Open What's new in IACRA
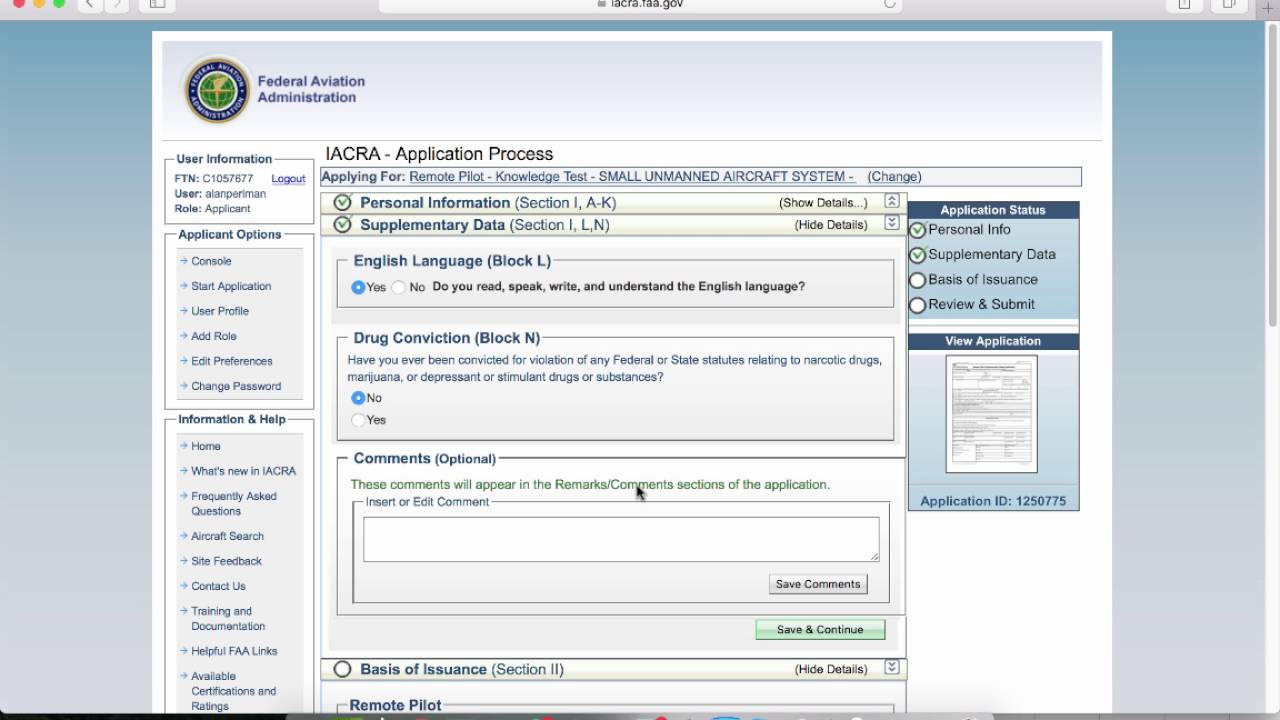 (243, 471)
